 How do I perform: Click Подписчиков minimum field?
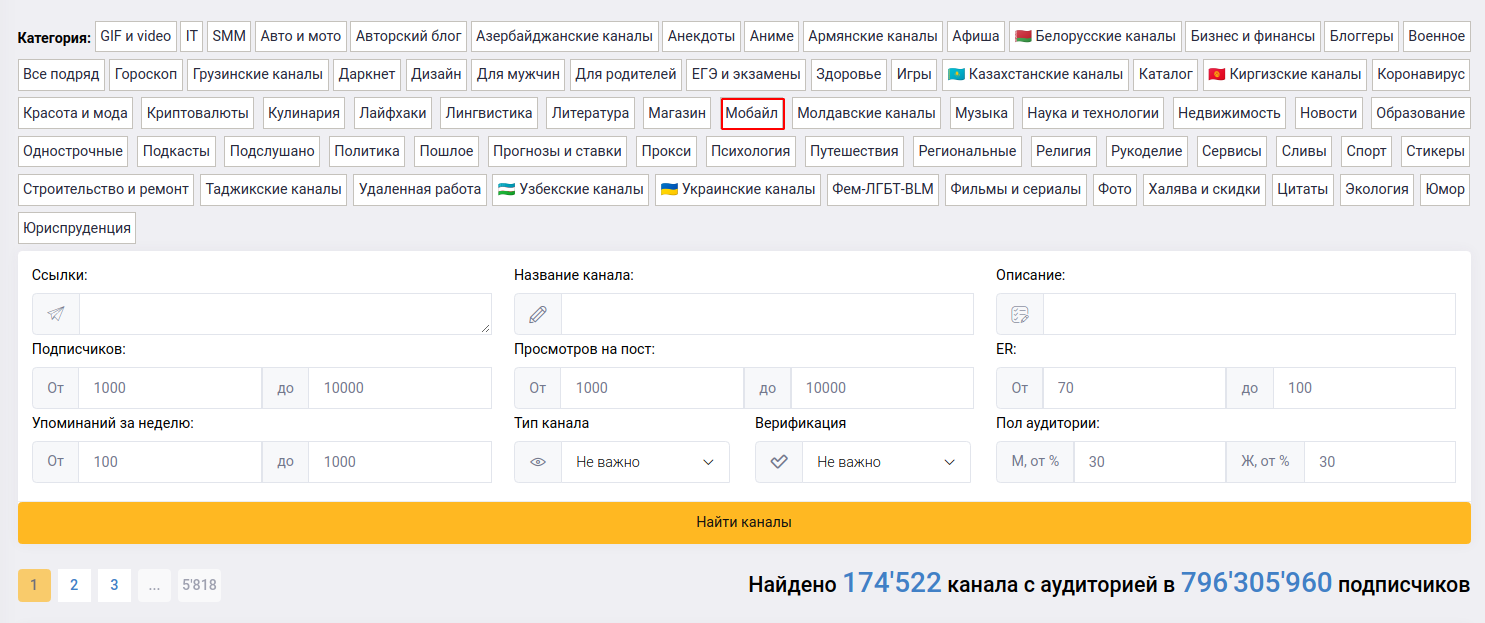(170, 388)
